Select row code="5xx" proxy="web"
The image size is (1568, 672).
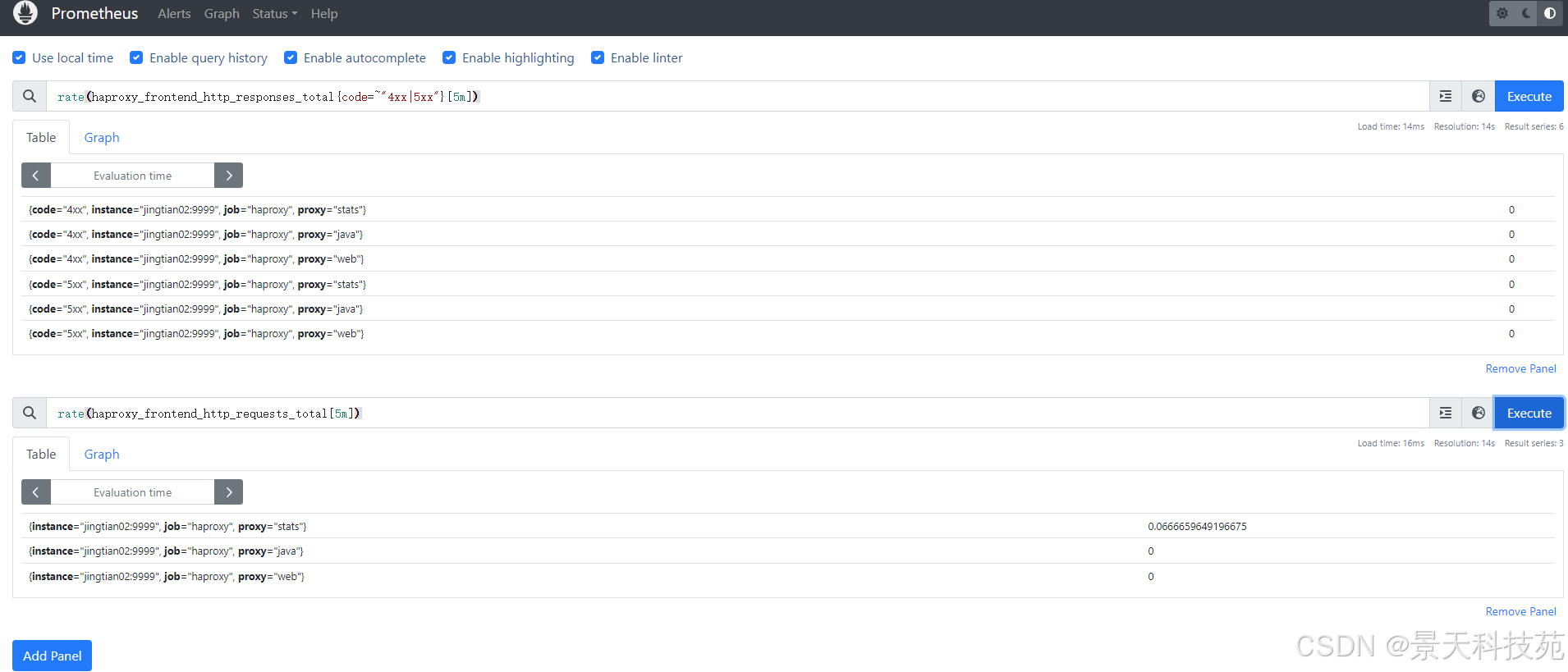[788, 333]
